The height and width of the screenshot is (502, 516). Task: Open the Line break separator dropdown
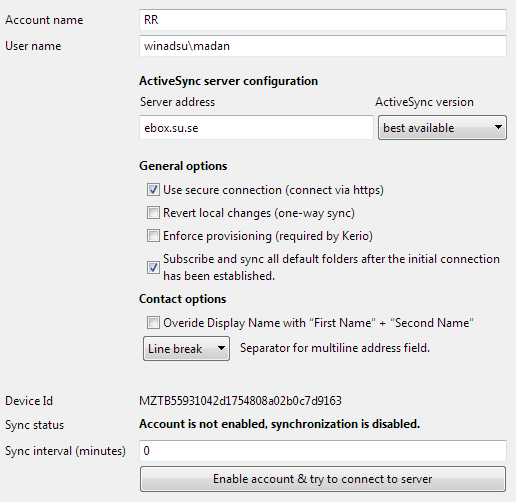(x=186, y=349)
